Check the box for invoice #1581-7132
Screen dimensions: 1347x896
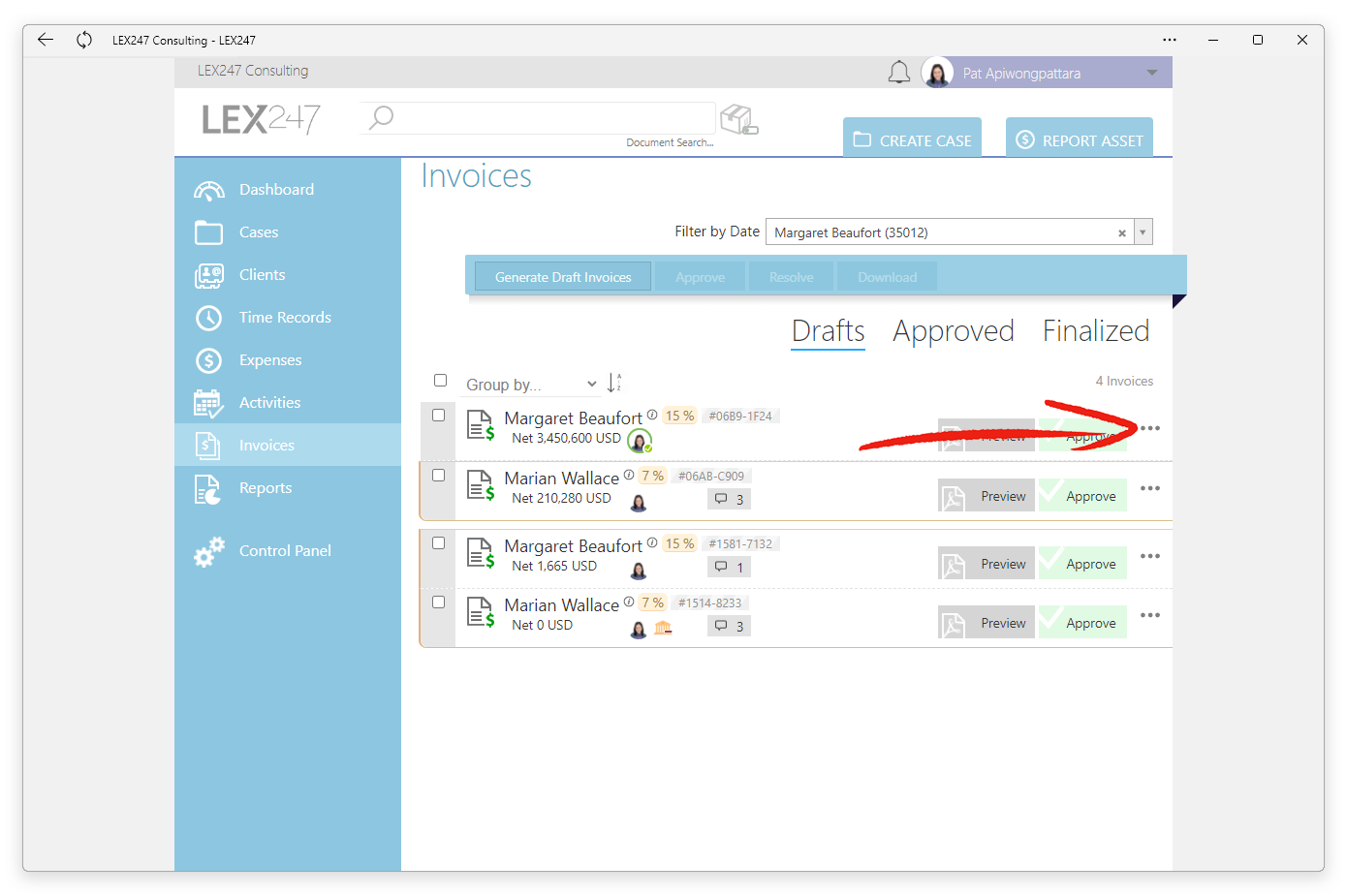pyautogui.click(x=438, y=543)
